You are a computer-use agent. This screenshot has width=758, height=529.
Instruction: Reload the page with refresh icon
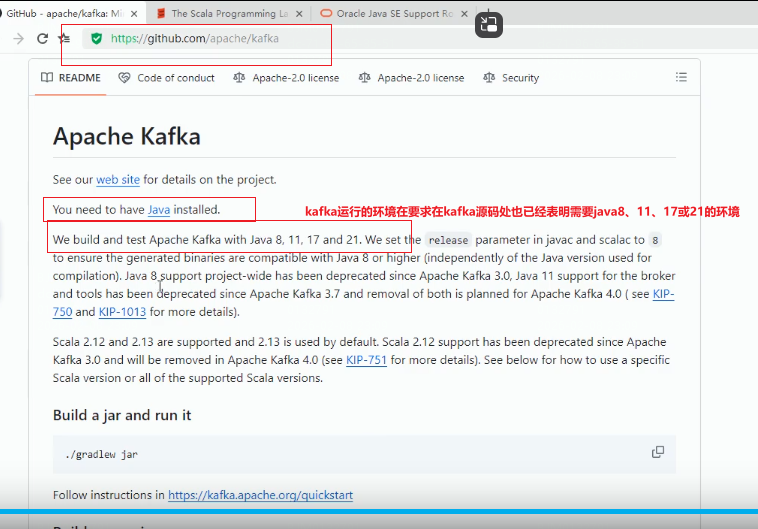coord(43,39)
